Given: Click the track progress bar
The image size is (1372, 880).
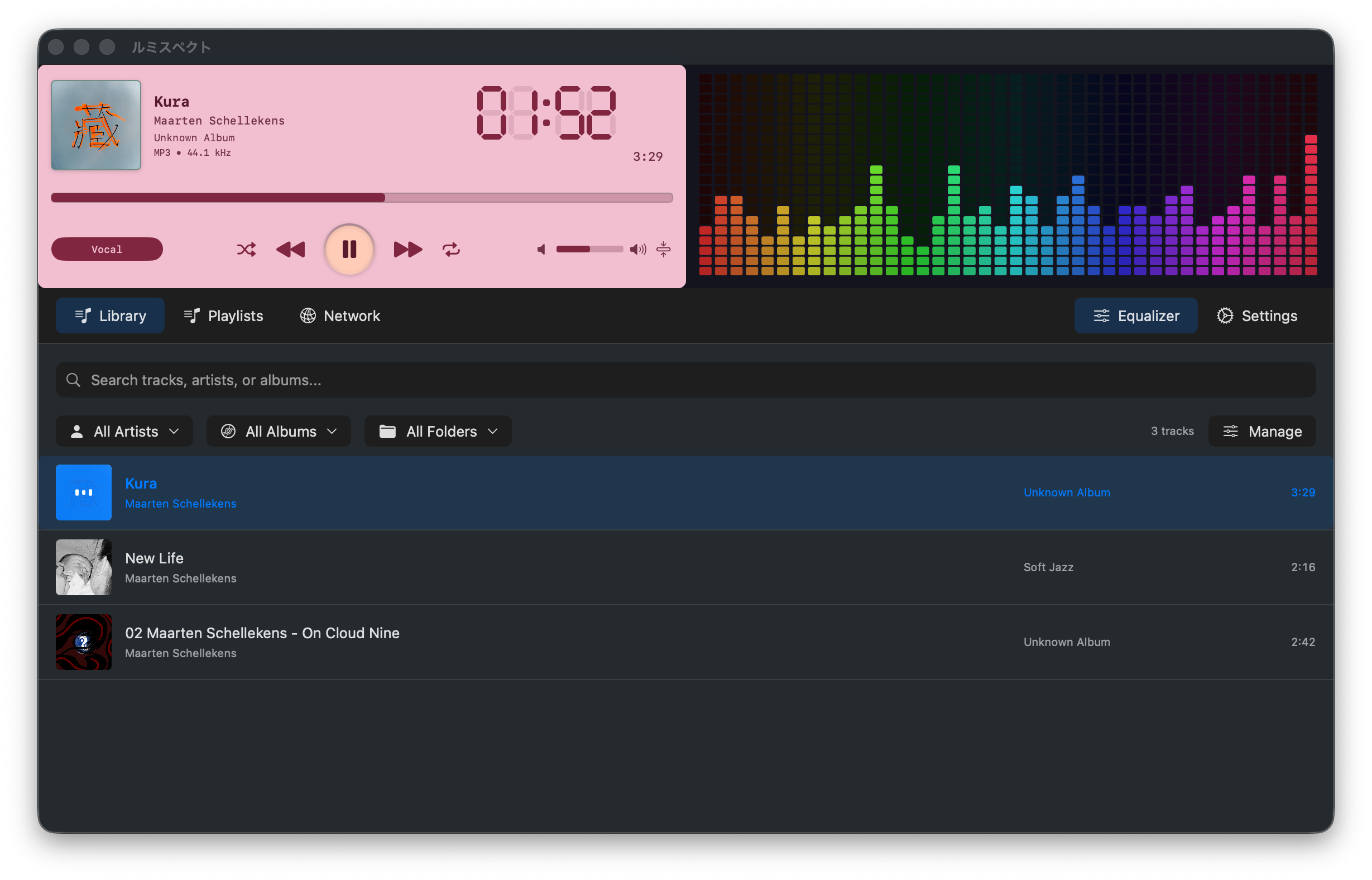Looking at the screenshot, I should tap(362, 198).
